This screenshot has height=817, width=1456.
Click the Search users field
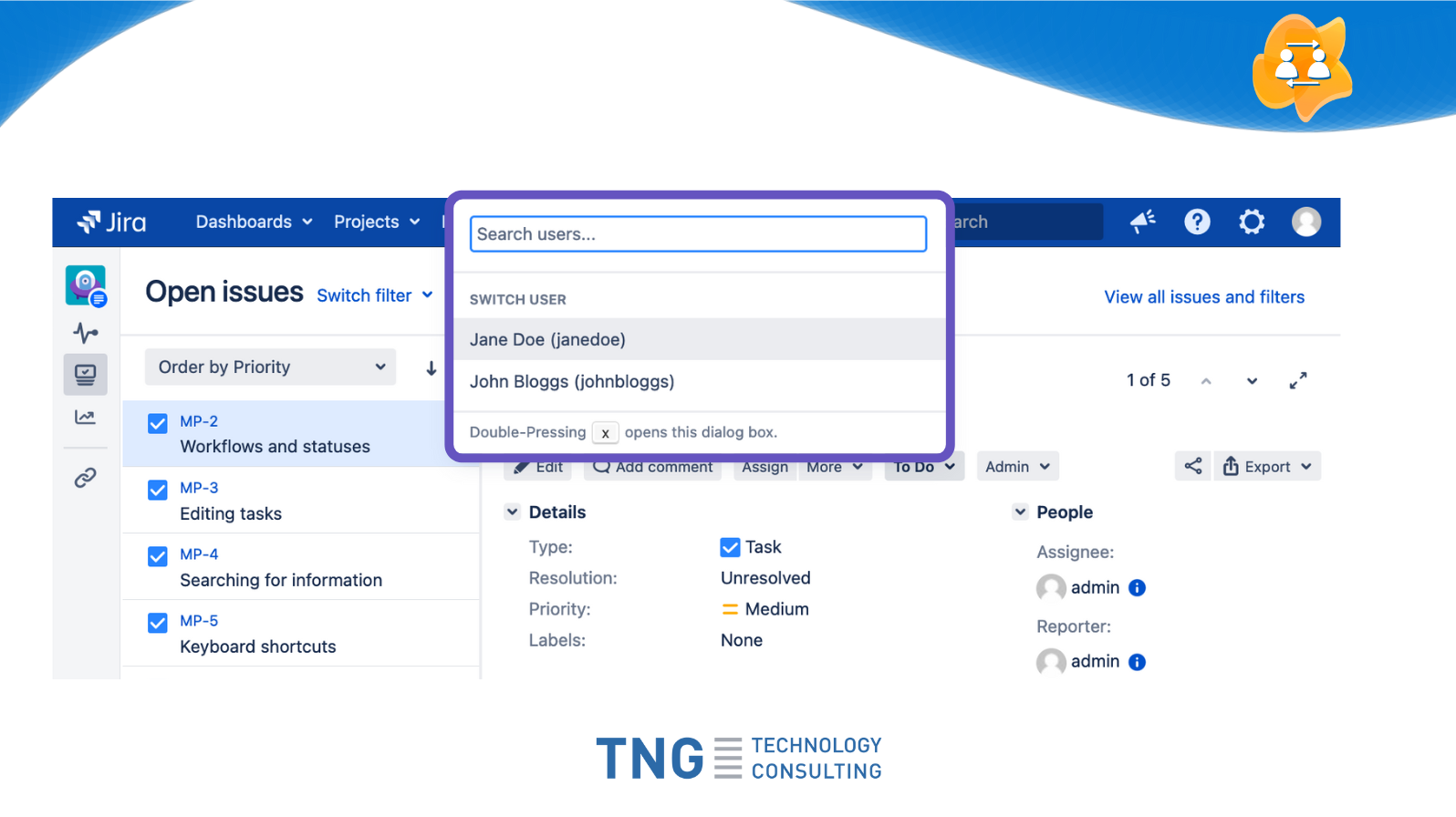(699, 234)
